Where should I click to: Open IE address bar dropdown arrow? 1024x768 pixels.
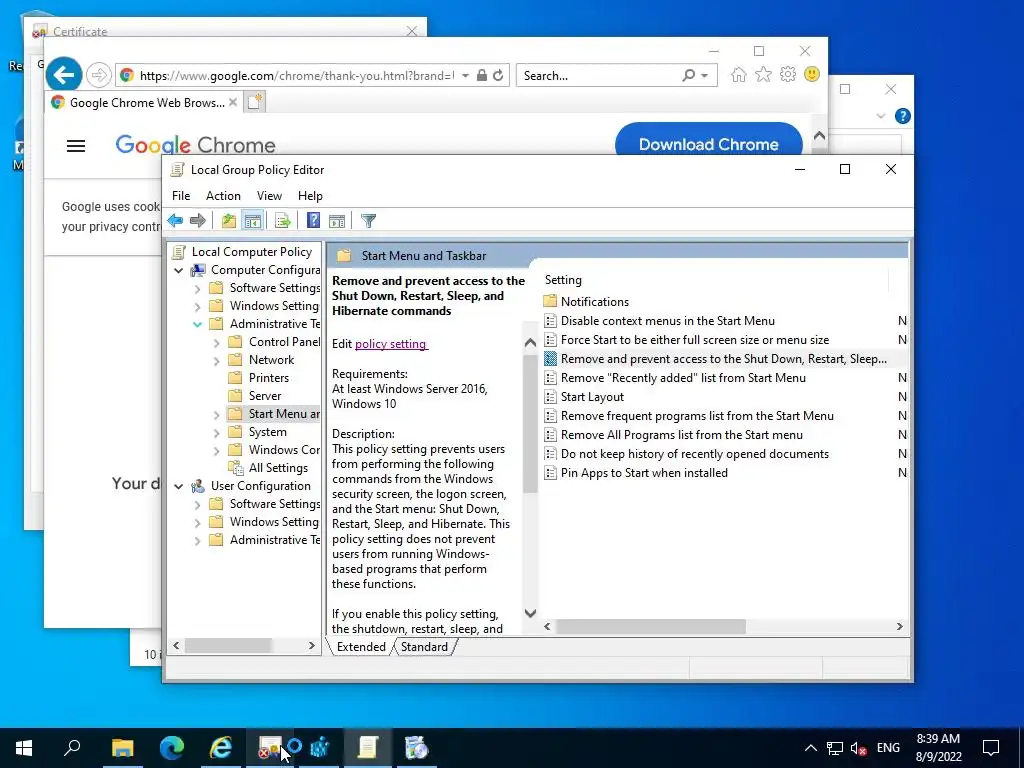point(465,76)
